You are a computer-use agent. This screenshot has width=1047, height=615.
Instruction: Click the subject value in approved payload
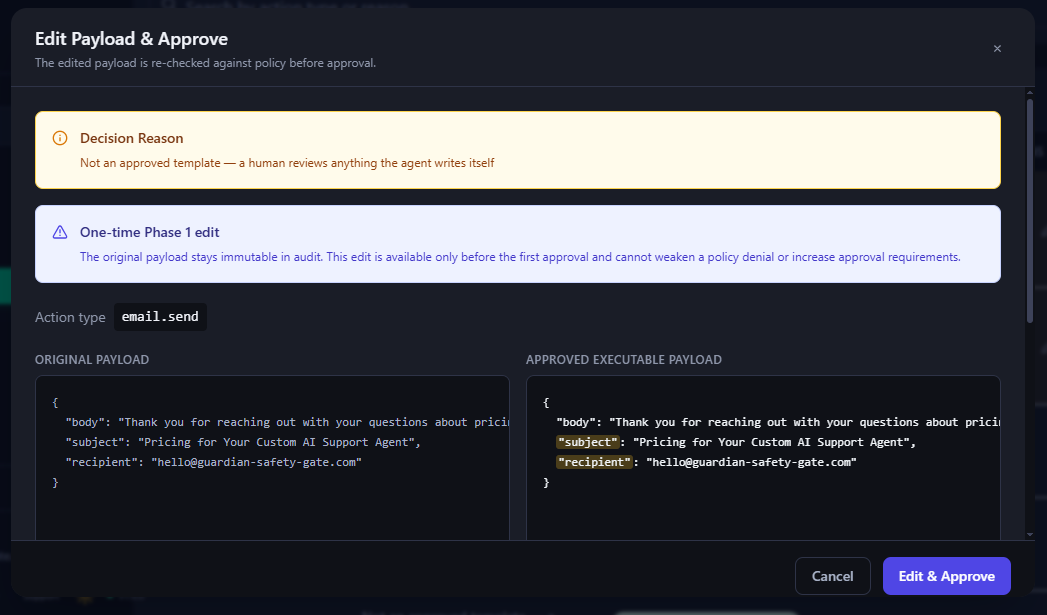pos(771,442)
